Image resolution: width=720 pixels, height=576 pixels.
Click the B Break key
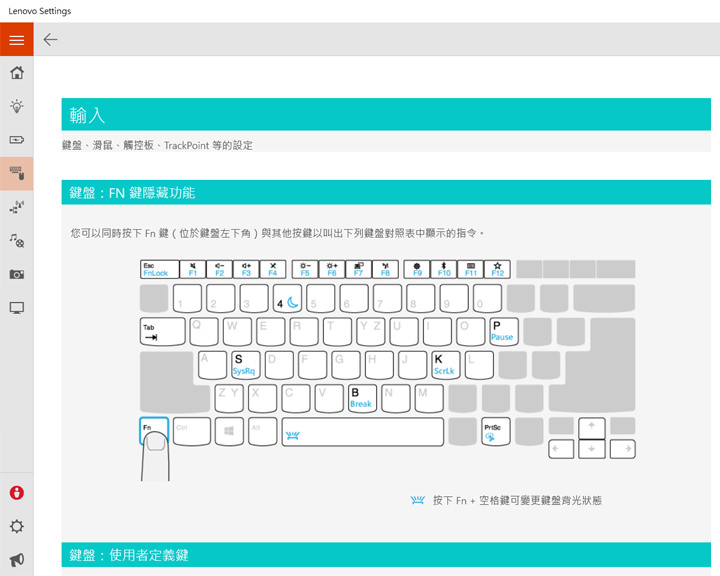point(362,398)
